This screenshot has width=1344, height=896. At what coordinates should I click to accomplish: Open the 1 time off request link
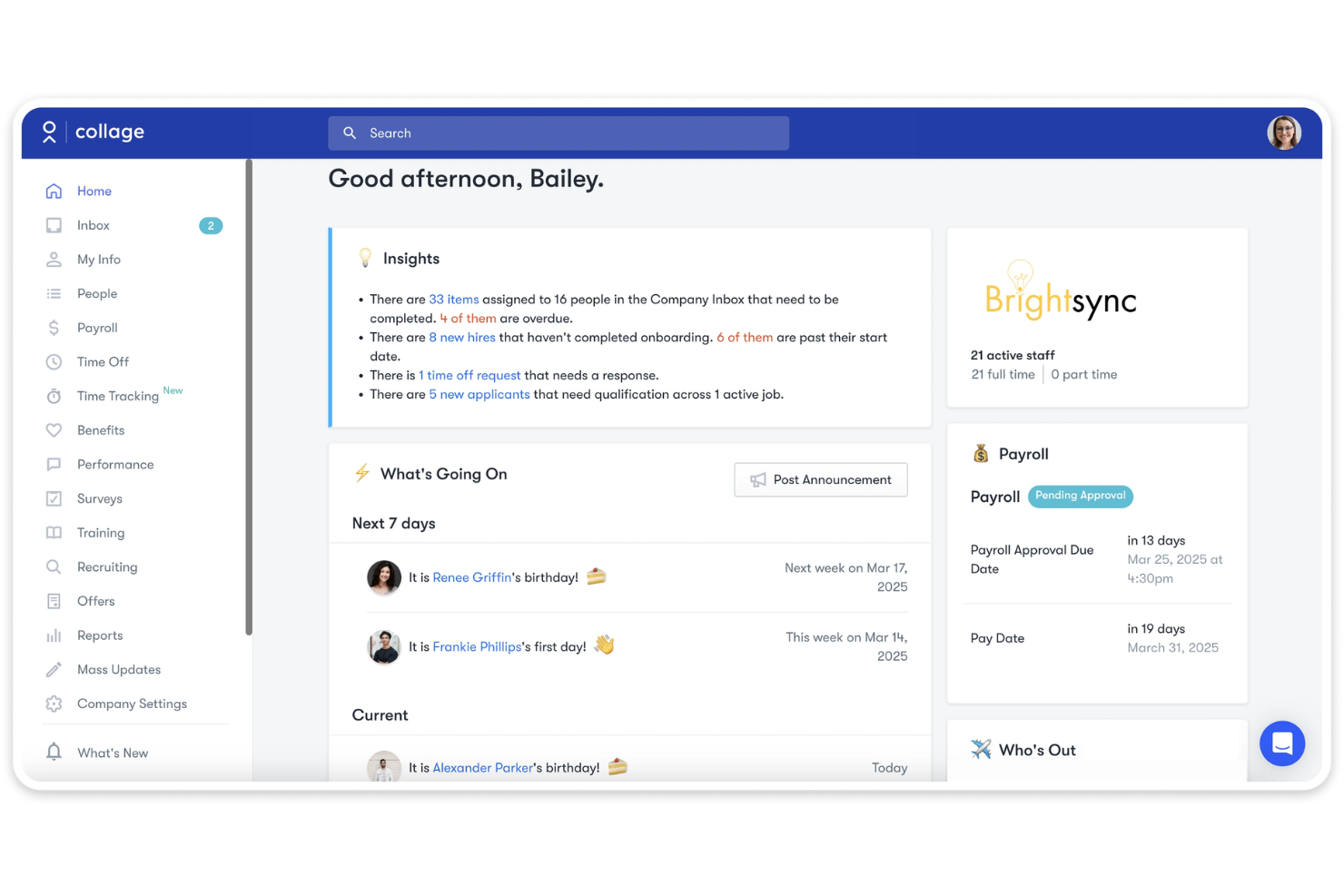[469, 375]
